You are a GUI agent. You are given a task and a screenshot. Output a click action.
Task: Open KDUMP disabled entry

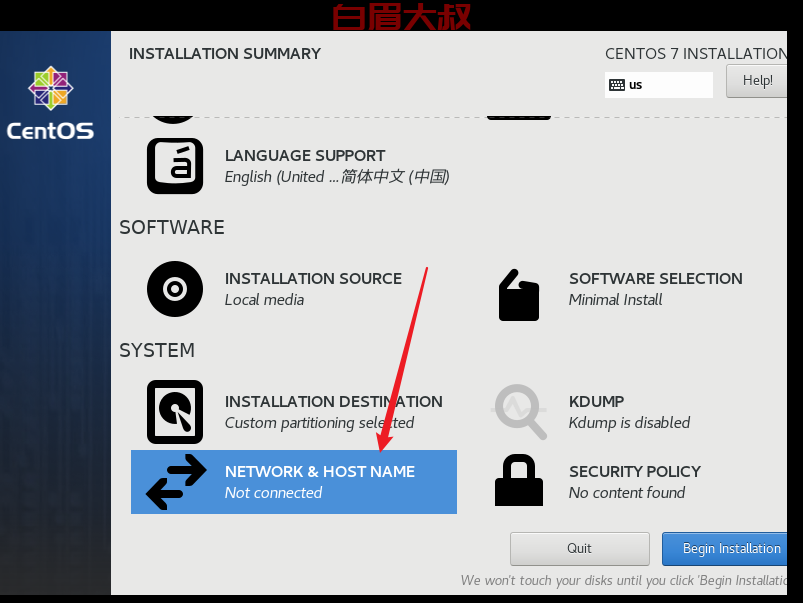click(x=629, y=412)
